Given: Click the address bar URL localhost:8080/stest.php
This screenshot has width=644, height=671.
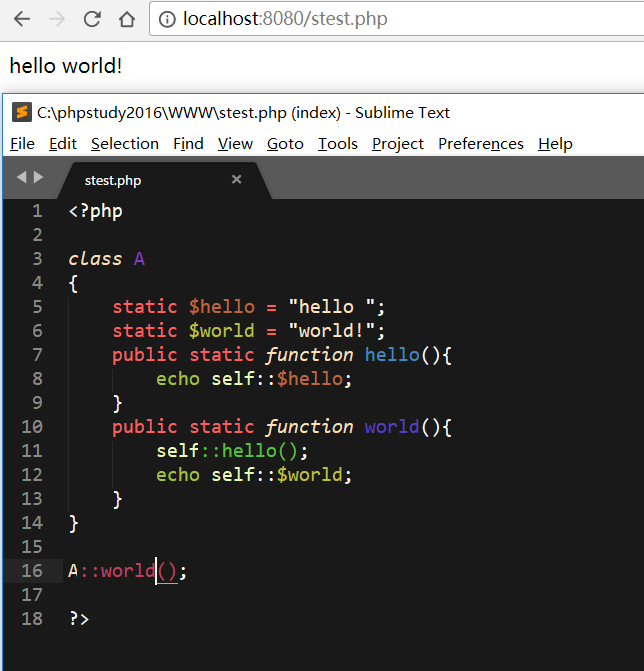Looking at the screenshot, I should (285, 19).
